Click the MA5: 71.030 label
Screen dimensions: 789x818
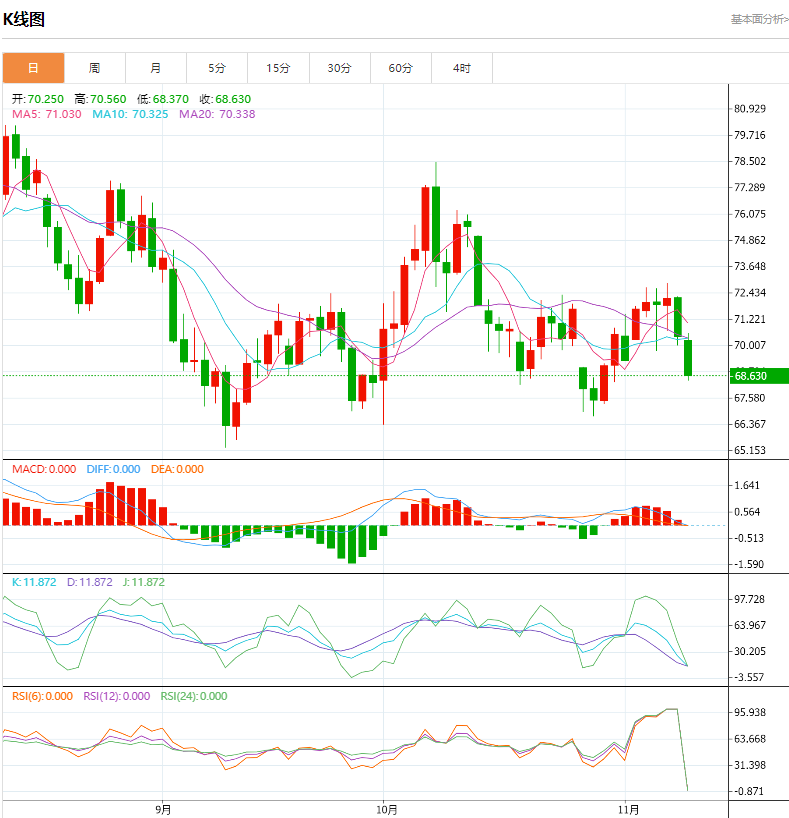point(47,114)
